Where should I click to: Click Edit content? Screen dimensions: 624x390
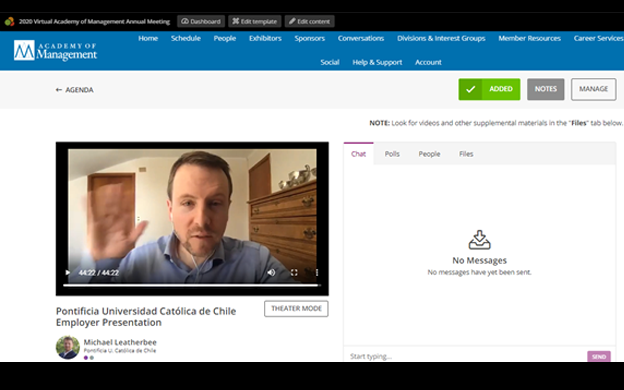click(x=310, y=21)
